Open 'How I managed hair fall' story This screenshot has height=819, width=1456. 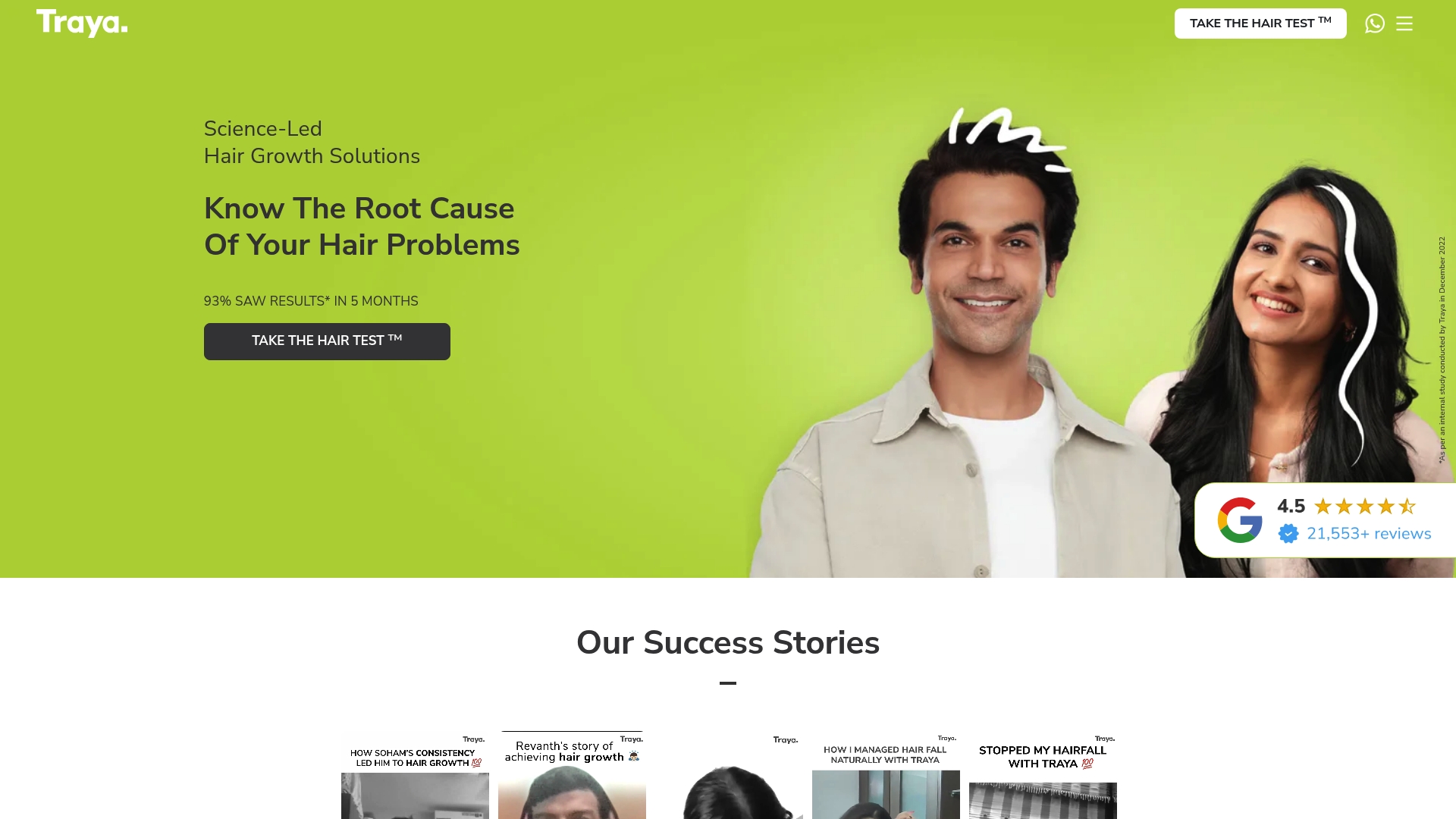(x=886, y=775)
